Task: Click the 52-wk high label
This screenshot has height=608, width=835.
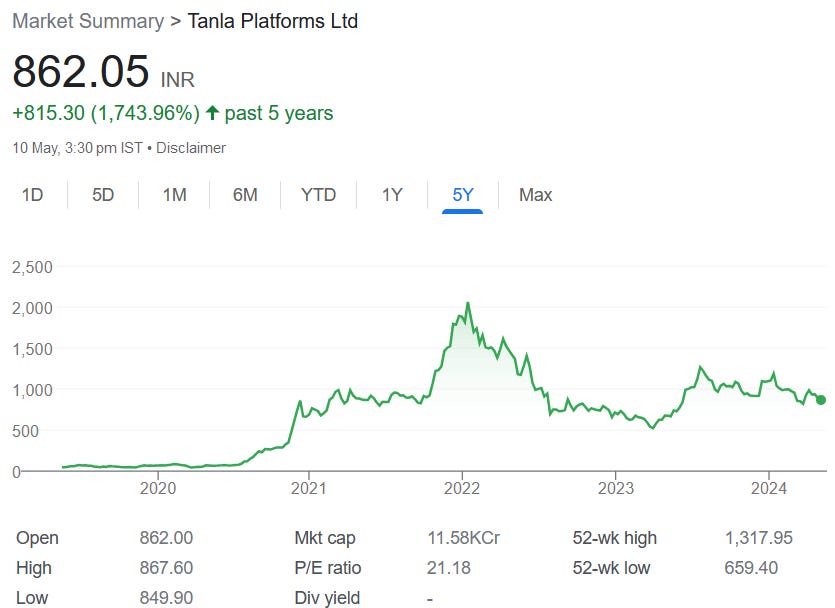Action: click(x=615, y=538)
